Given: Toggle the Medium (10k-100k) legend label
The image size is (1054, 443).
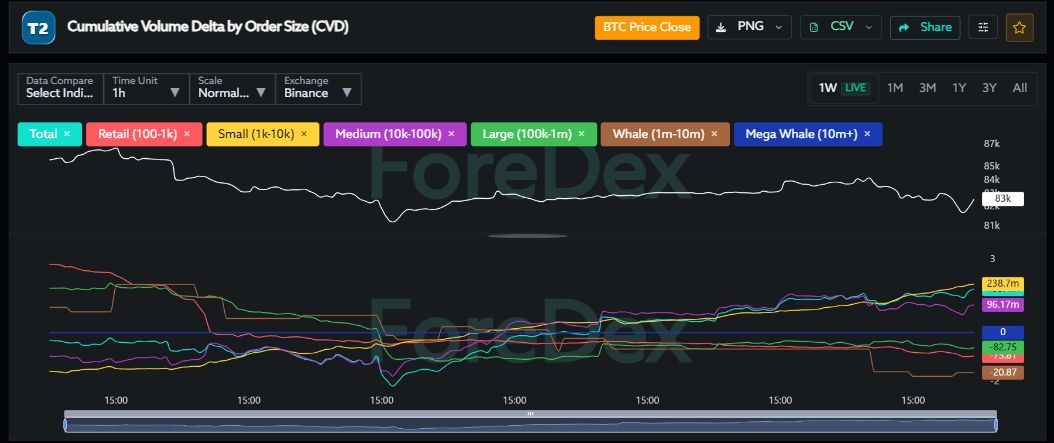Looking at the screenshot, I should pyautogui.click(x=388, y=134).
